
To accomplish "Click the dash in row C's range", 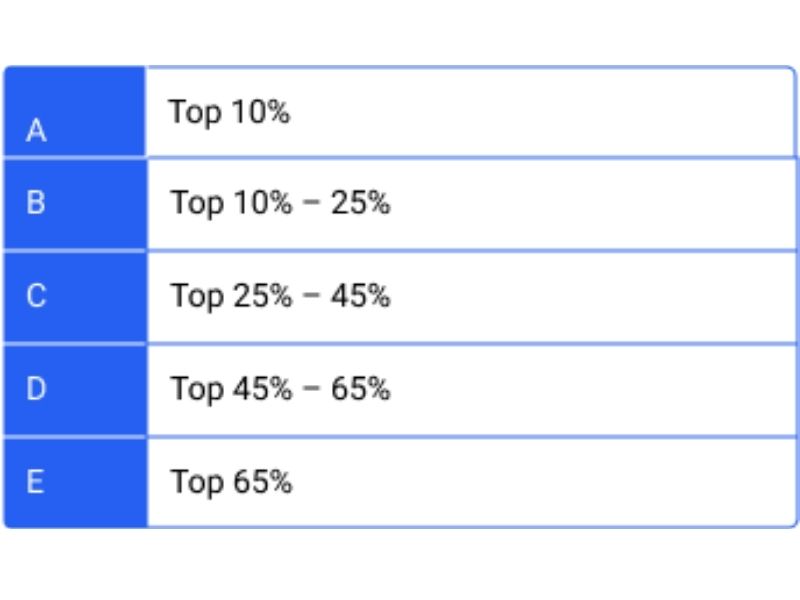I will point(312,297).
